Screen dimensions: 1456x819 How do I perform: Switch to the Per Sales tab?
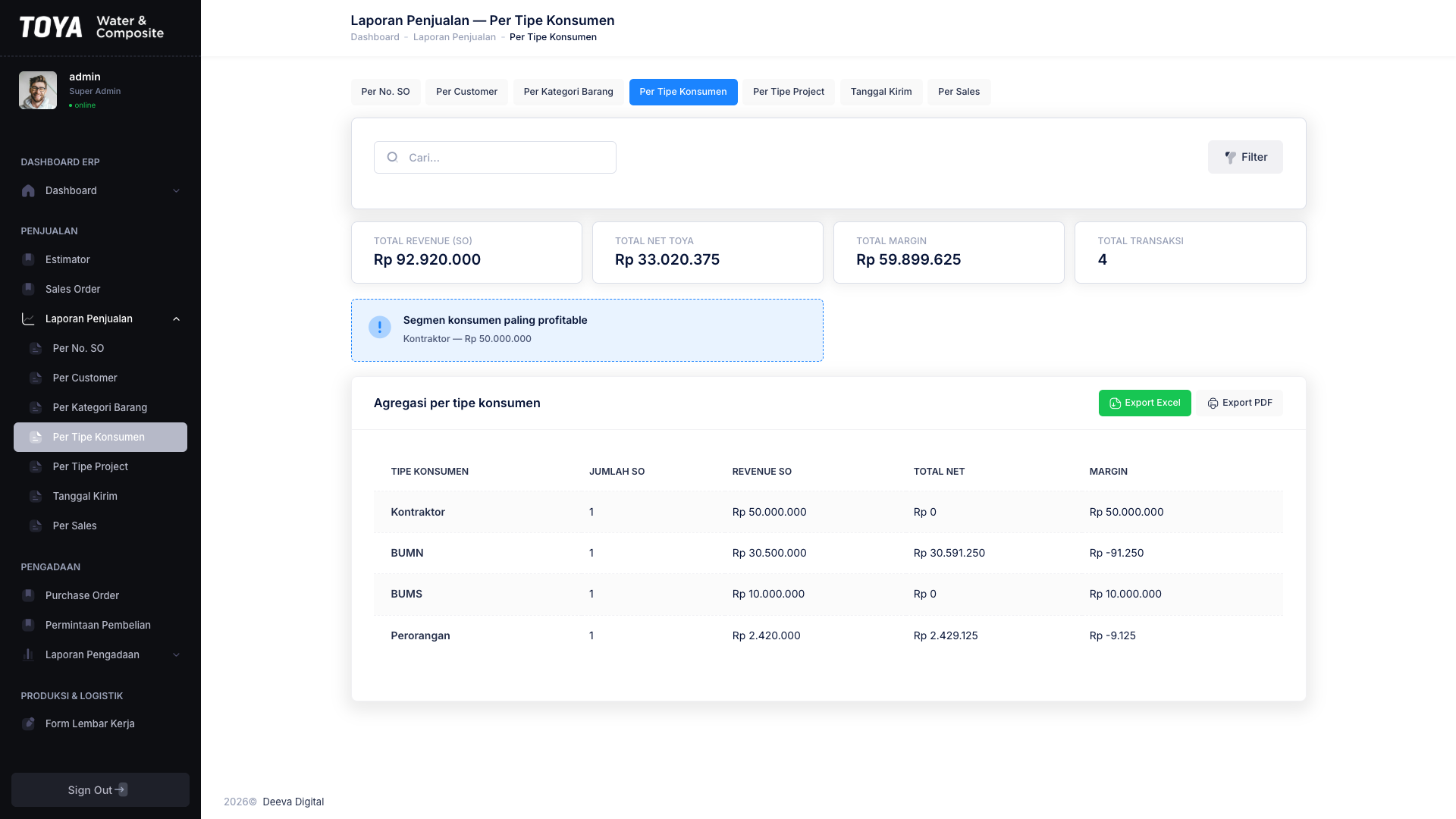959,92
